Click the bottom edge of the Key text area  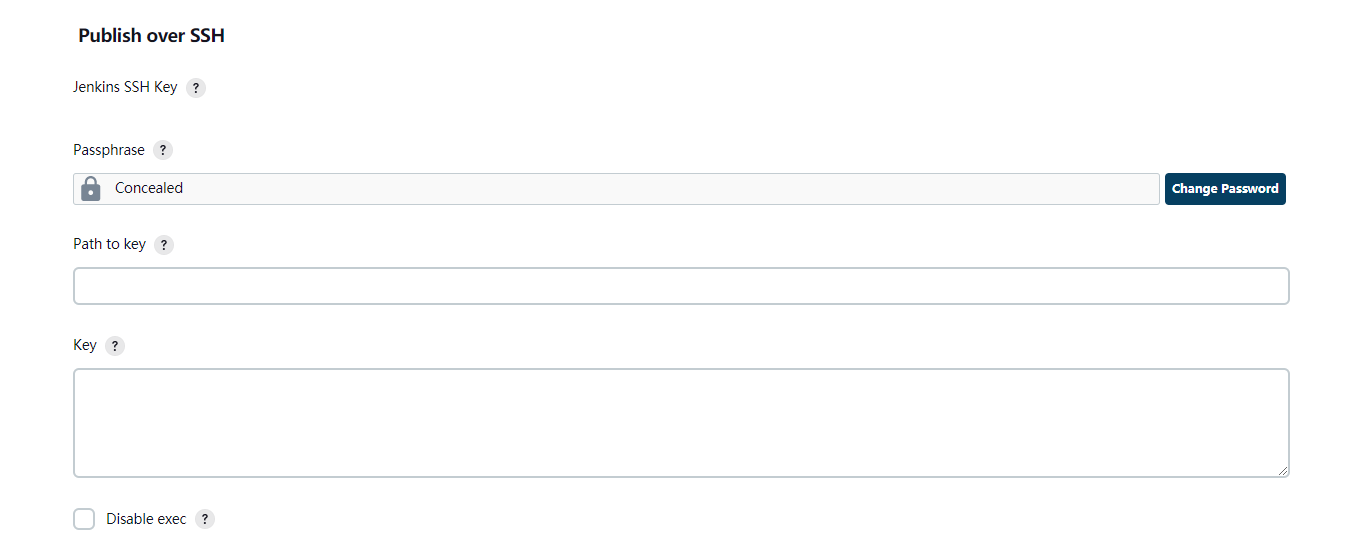click(x=681, y=477)
